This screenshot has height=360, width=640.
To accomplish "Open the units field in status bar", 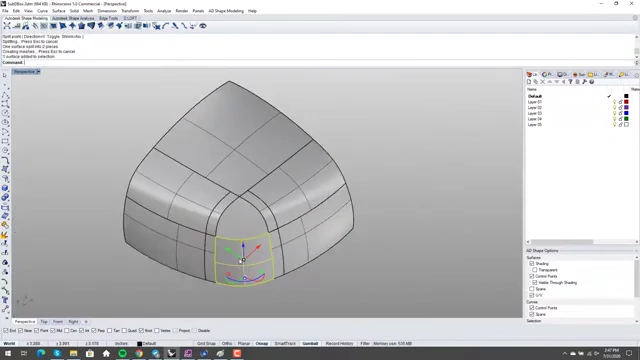I will [x=121, y=344].
